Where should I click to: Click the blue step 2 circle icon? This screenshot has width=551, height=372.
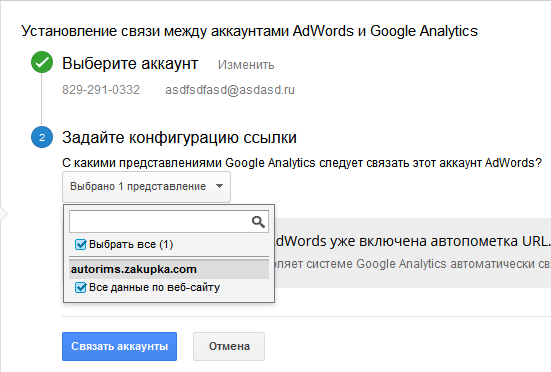point(42,137)
